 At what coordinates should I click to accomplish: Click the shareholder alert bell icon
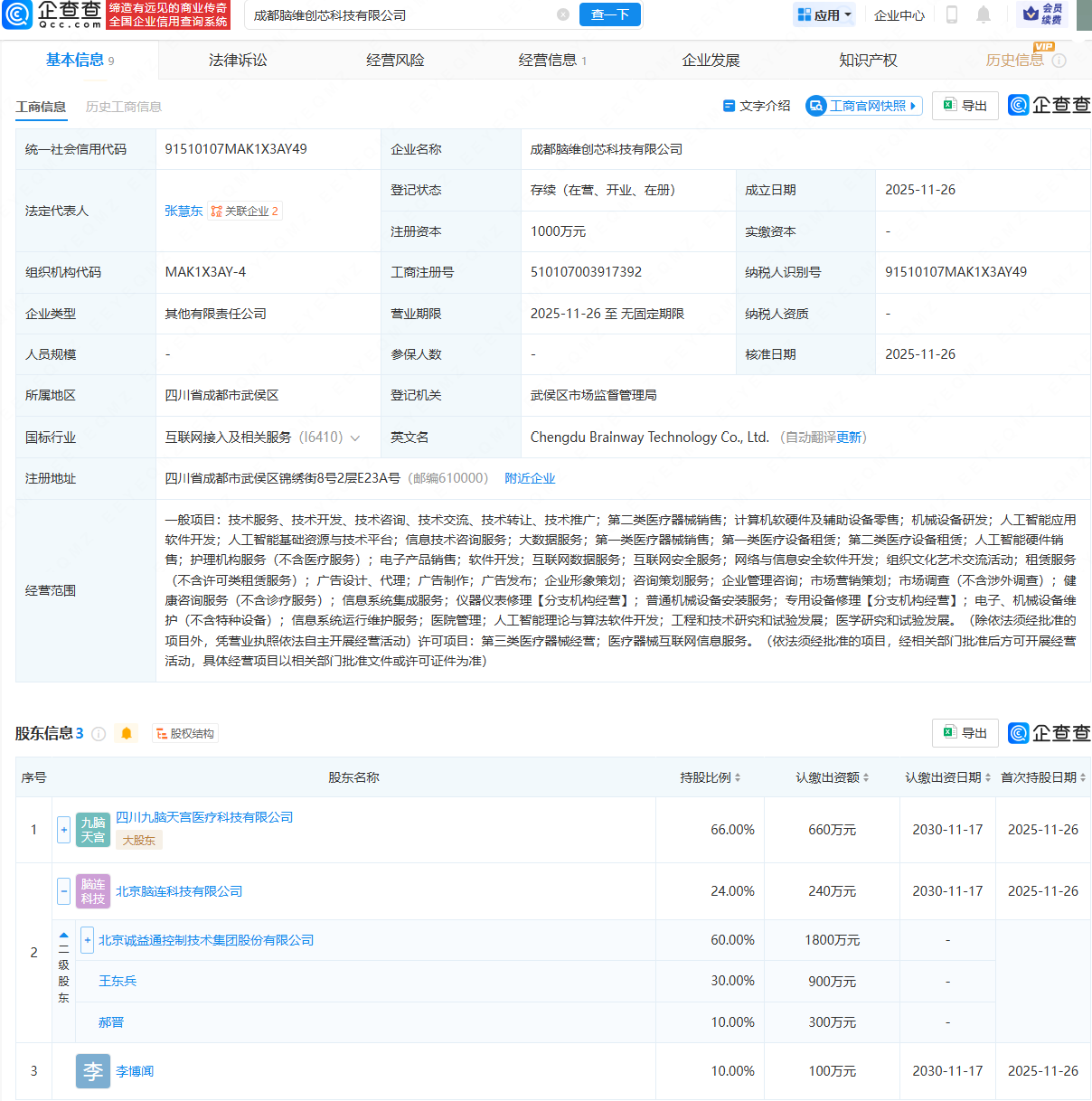(x=127, y=734)
